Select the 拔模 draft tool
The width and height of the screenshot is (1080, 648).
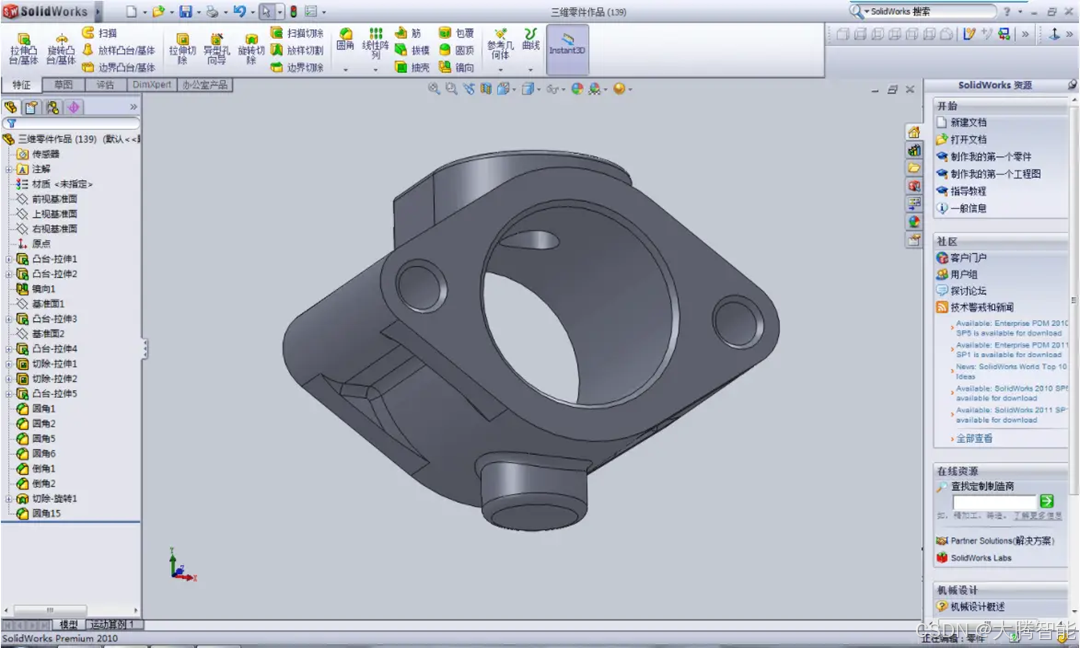click(412, 50)
